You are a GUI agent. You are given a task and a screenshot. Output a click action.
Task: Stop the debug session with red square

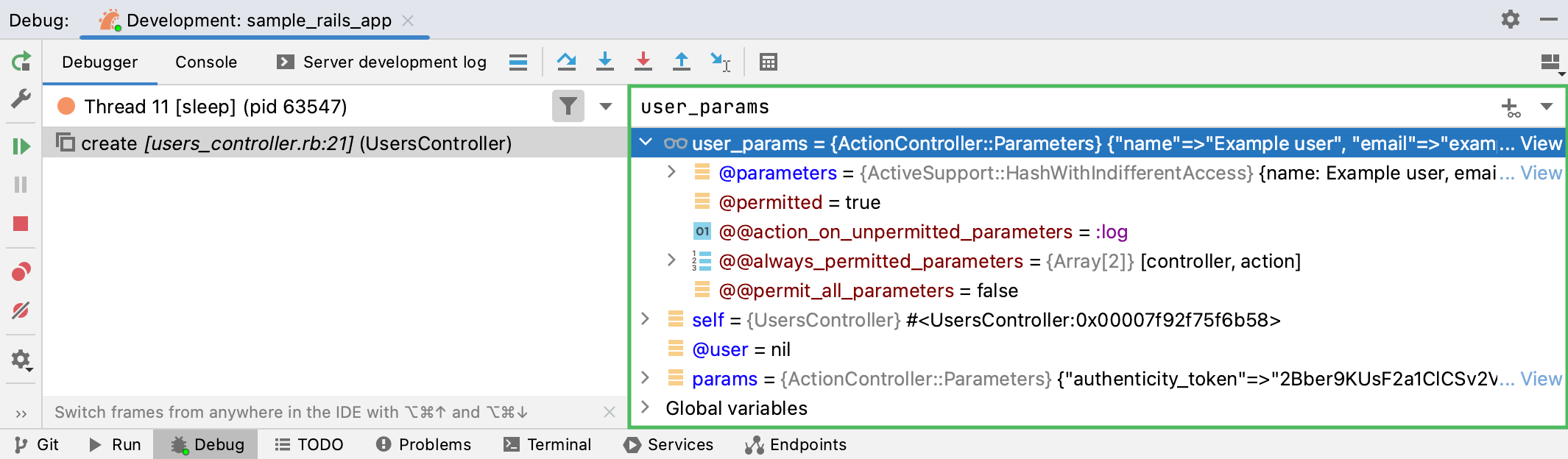click(21, 224)
